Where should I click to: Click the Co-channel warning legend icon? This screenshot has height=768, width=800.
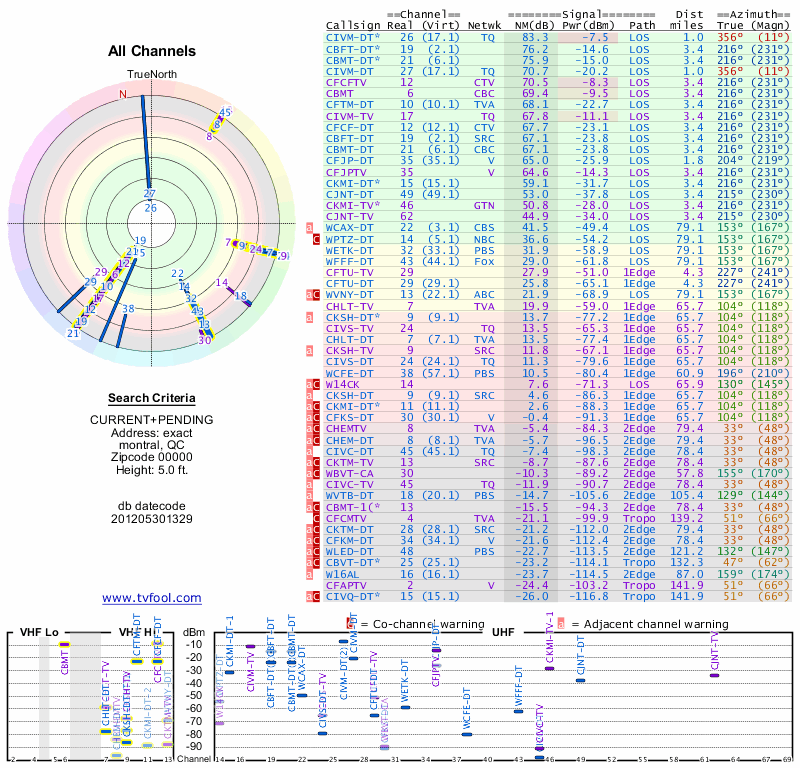pos(349,624)
